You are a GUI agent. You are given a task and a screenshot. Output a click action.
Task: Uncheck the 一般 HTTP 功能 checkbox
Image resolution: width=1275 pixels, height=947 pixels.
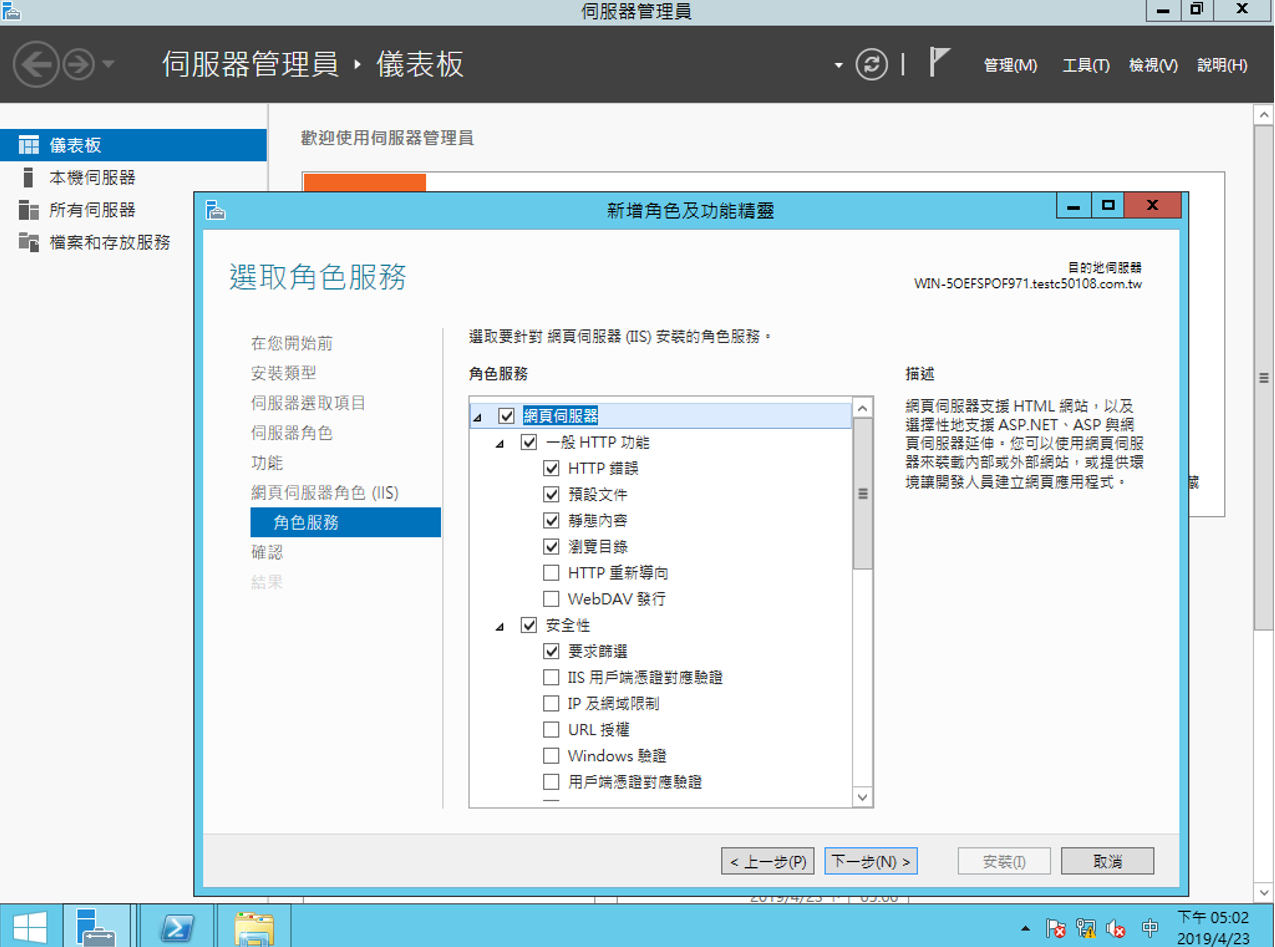[x=529, y=442]
